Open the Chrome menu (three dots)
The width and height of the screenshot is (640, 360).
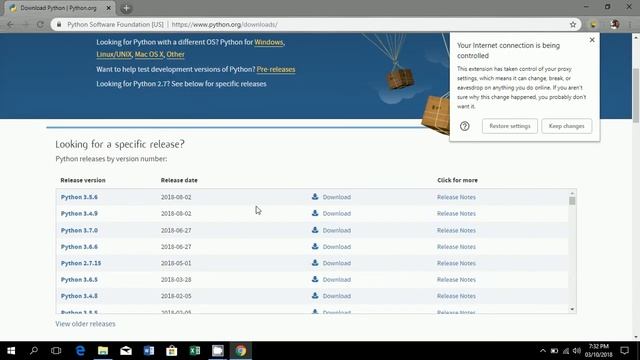click(x=630, y=24)
